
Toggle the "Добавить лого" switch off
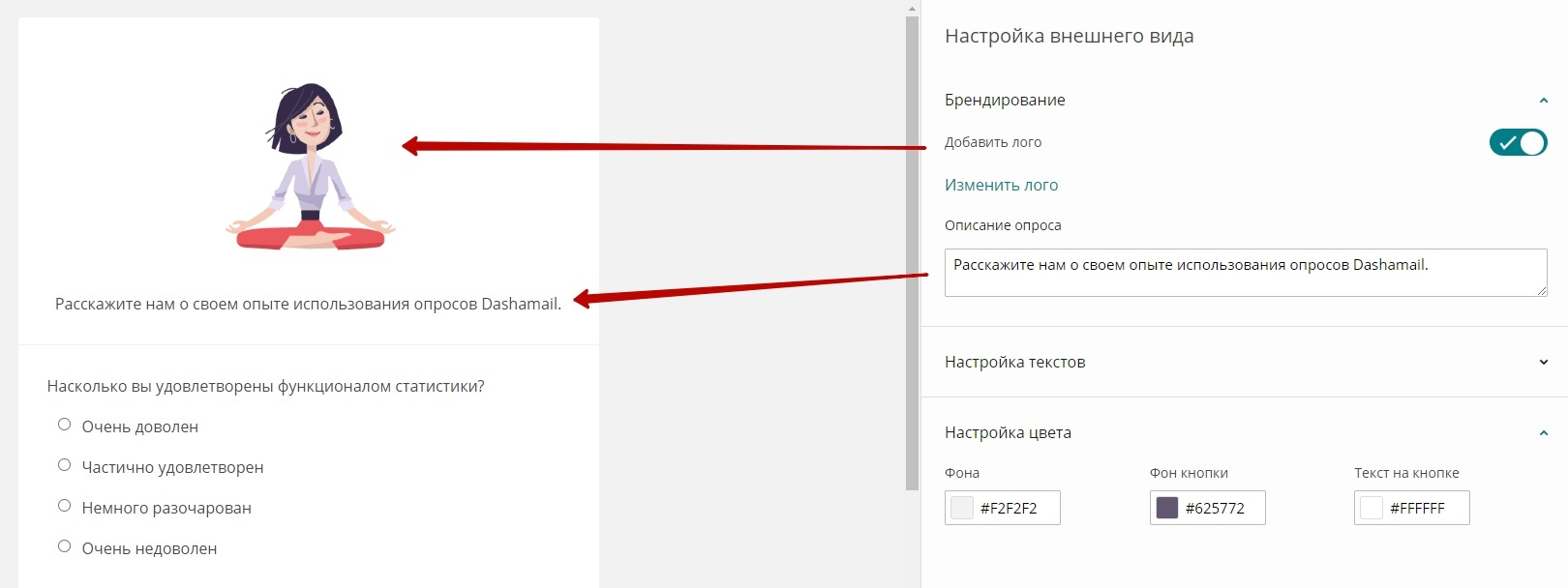pos(1517,142)
